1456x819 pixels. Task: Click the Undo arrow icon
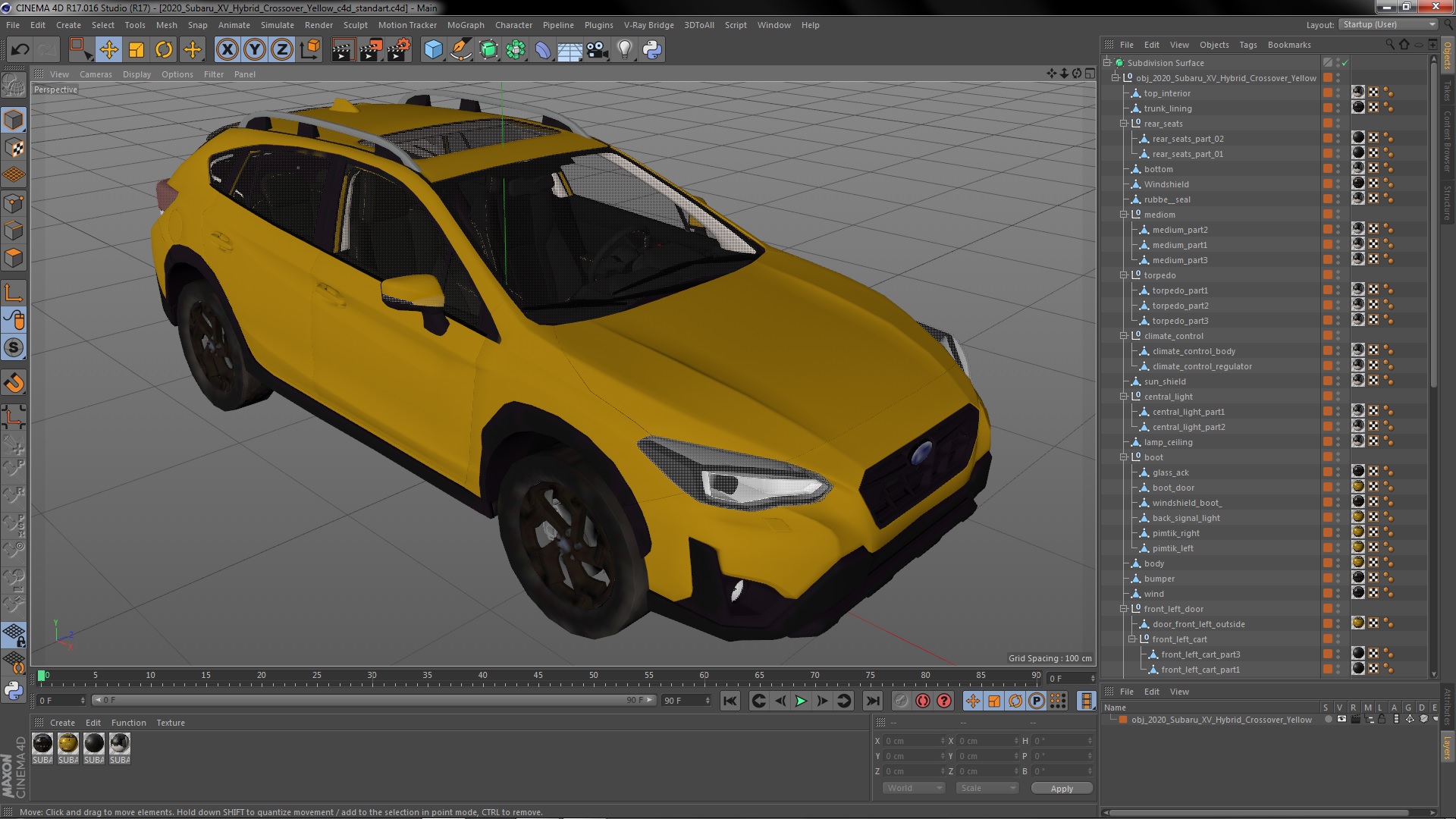(20, 50)
